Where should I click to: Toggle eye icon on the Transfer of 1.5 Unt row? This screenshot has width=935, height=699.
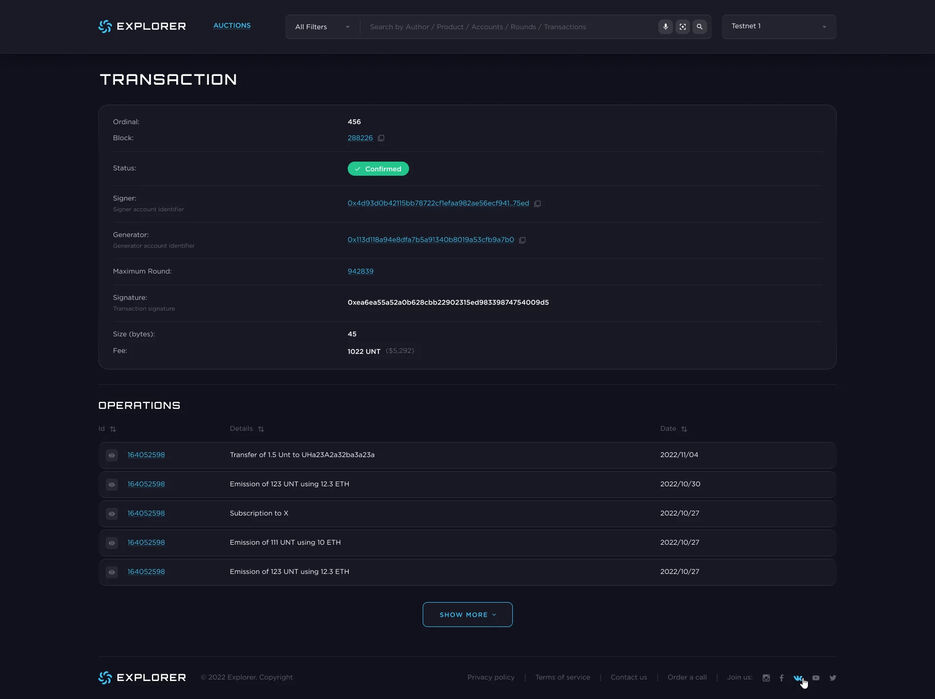click(112, 455)
